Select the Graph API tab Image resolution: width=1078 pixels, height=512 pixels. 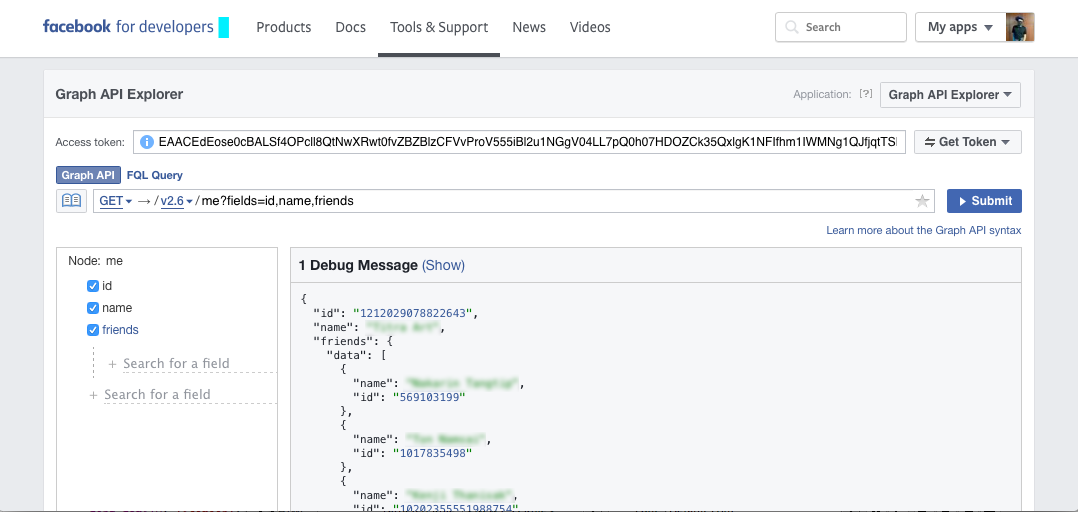coord(89,175)
